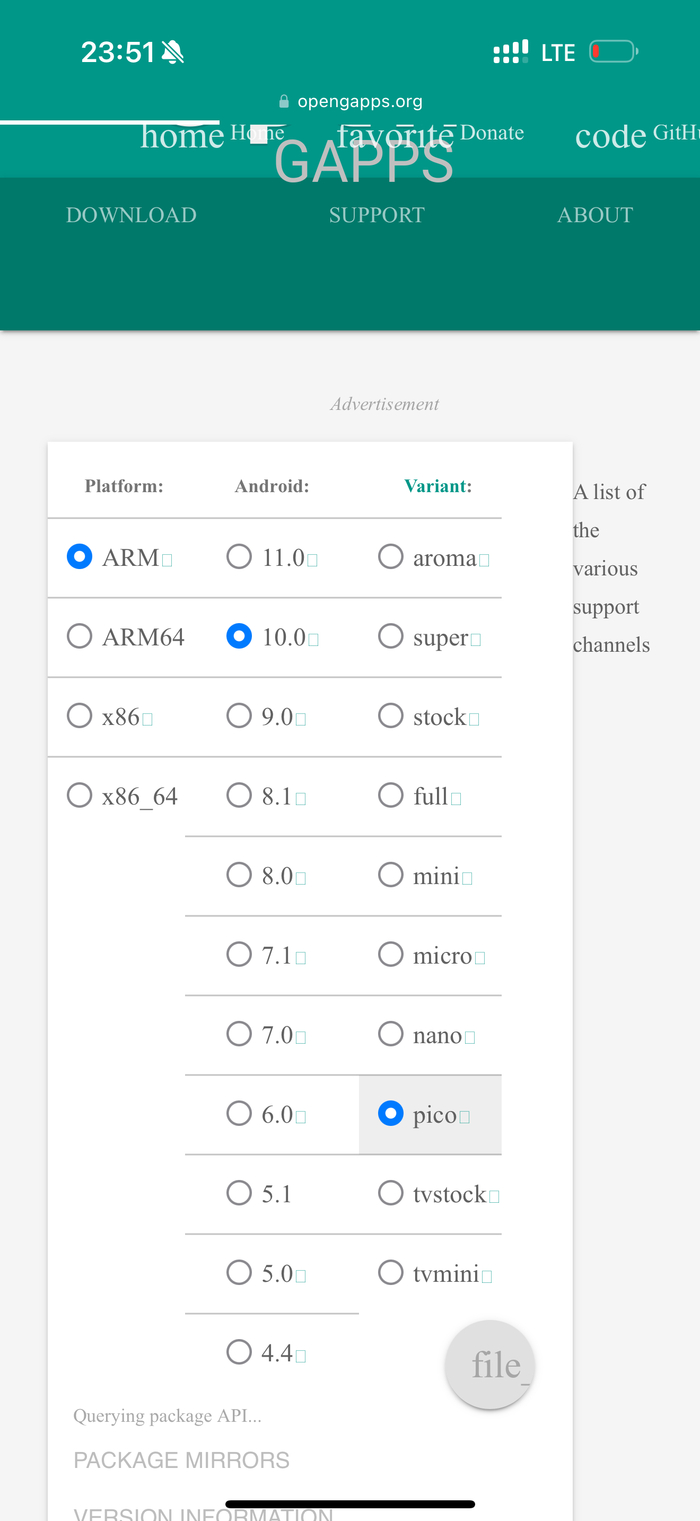Select the ARM64 platform radio button
Image resolution: width=700 pixels, height=1521 pixels.
[80, 636]
